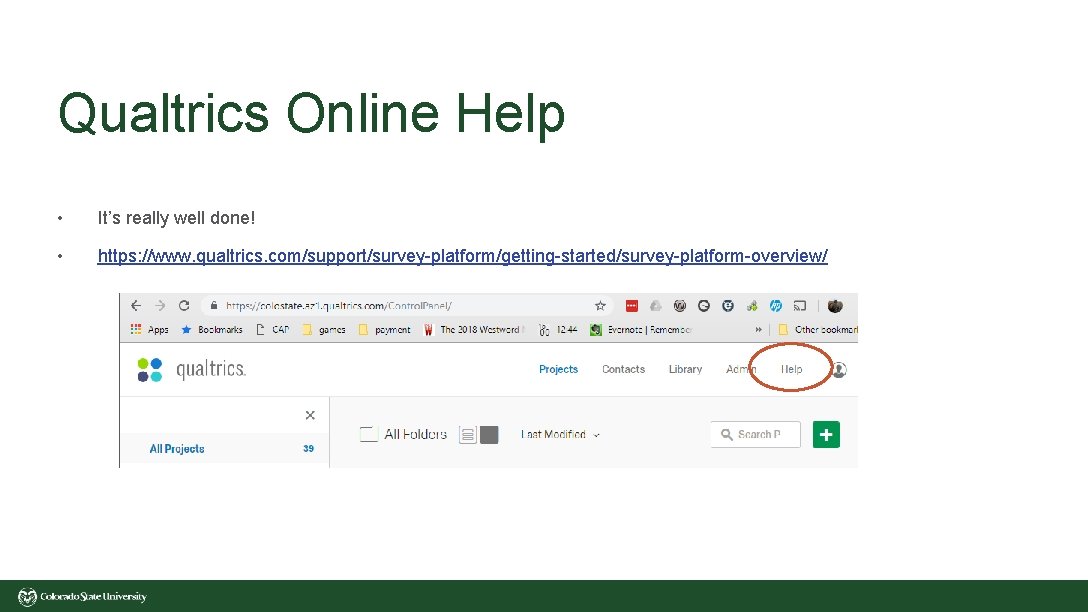Click the Colorado State University logo
Screen dimensions: 1088x612
(x=82, y=597)
